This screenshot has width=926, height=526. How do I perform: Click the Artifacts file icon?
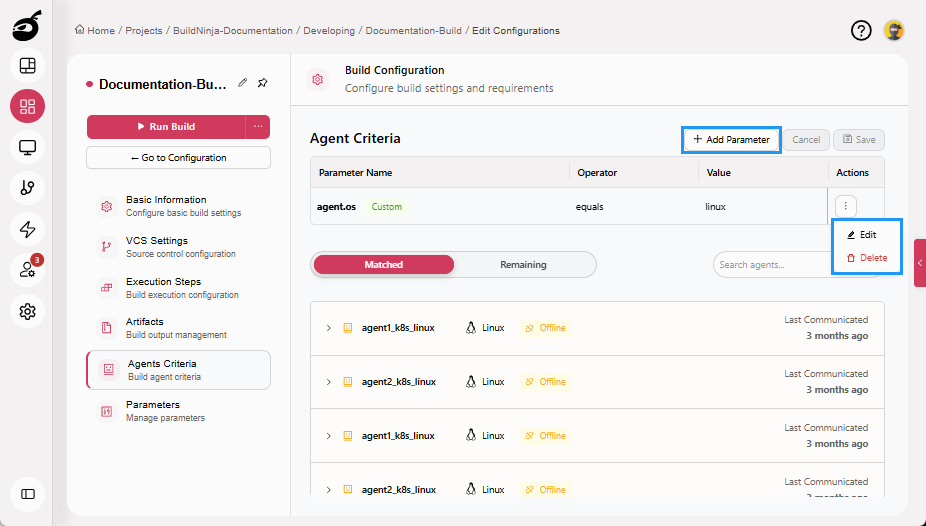click(x=106, y=328)
